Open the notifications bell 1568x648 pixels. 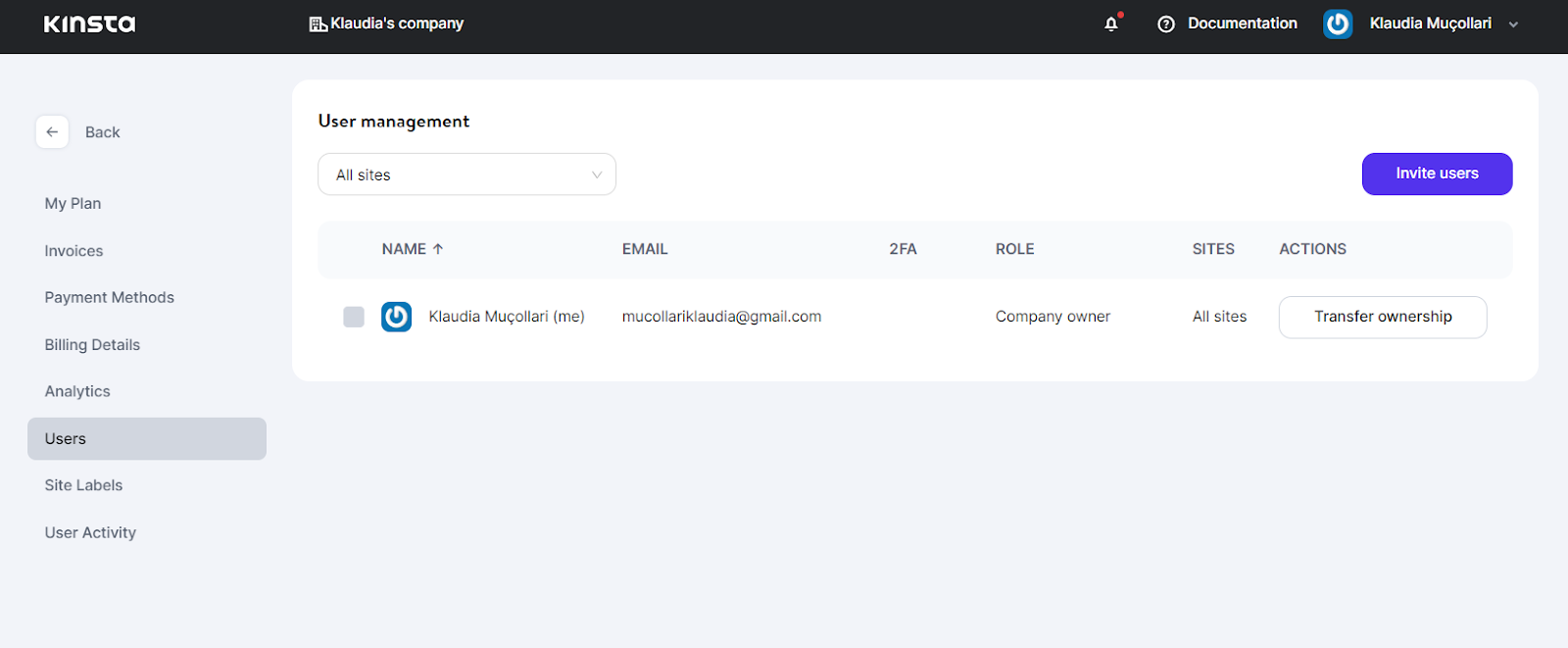tap(1111, 24)
